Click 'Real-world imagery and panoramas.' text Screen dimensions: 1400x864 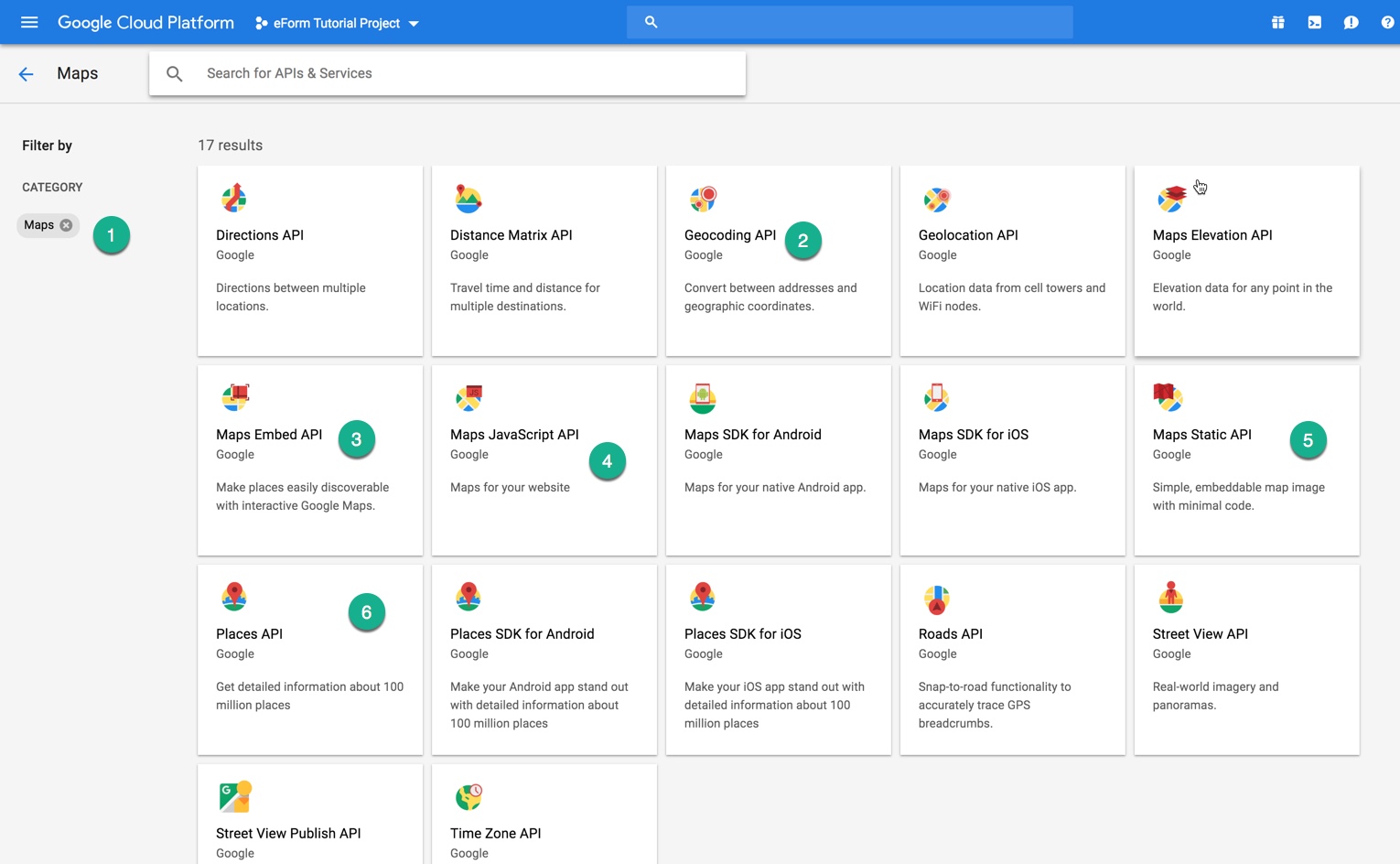(x=1216, y=697)
